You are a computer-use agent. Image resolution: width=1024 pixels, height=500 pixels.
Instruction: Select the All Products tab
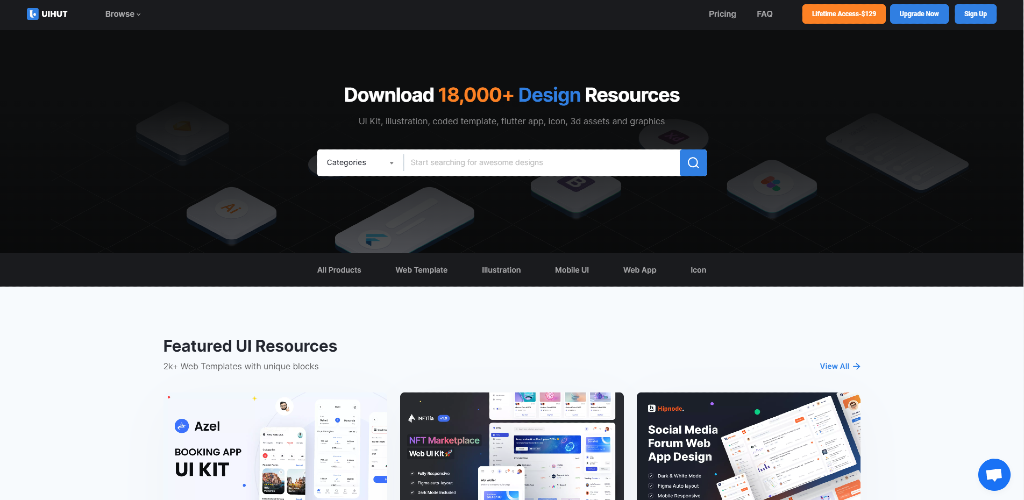pyautogui.click(x=339, y=270)
